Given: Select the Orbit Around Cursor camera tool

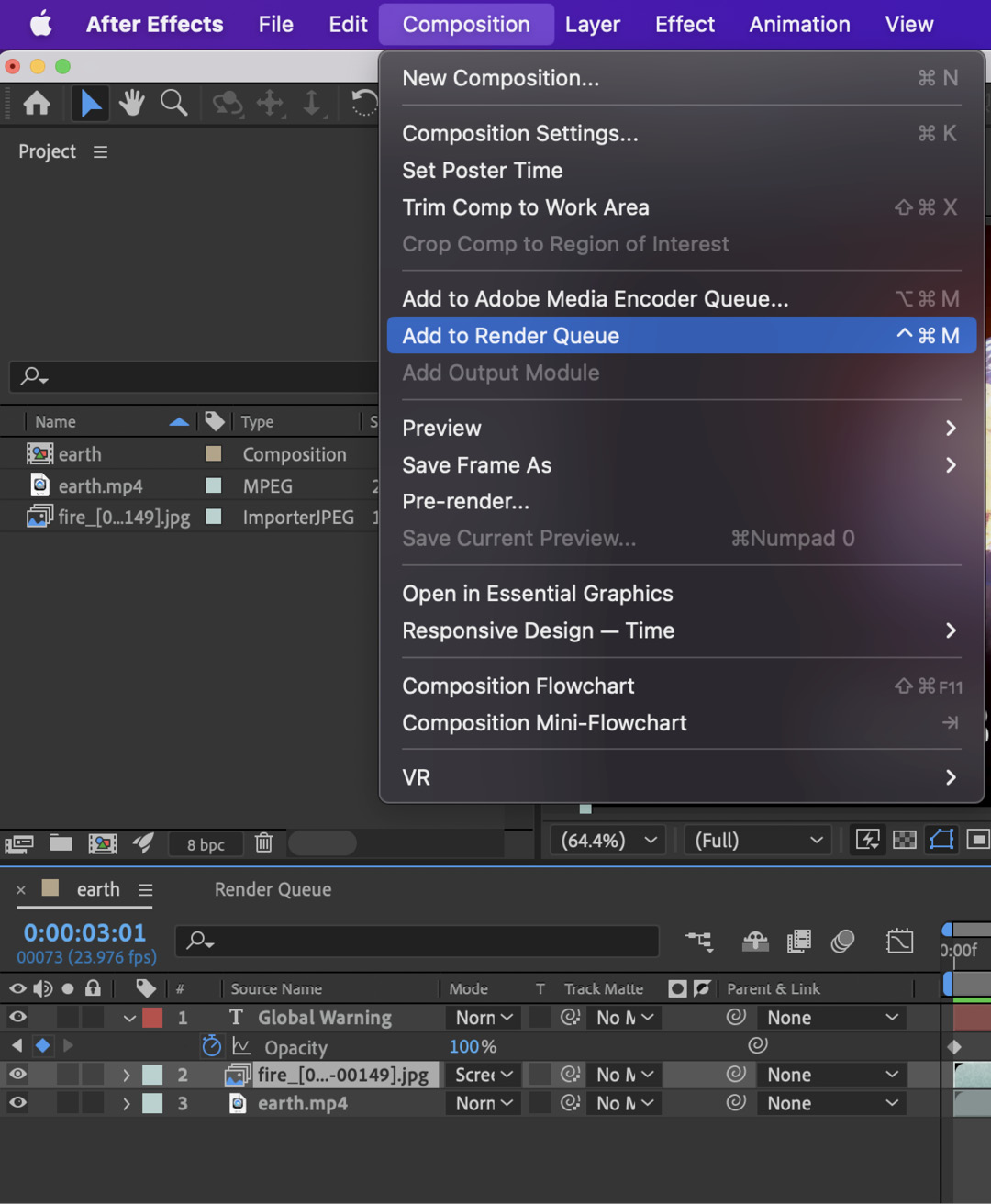Looking at the screenshot, I should tap(227, 103).
